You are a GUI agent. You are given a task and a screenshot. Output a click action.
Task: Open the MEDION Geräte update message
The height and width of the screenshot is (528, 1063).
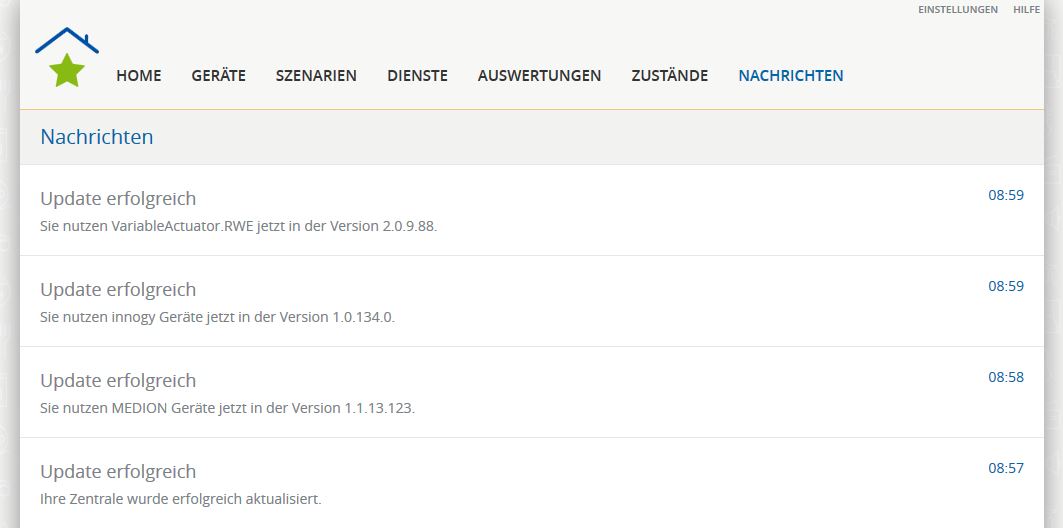[118, 380]
